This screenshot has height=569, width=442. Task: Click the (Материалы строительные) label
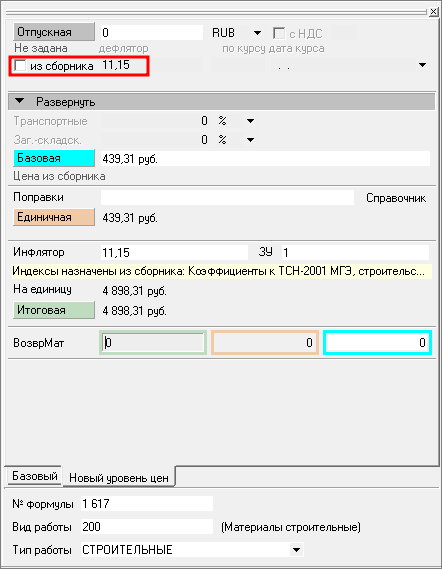291,527
